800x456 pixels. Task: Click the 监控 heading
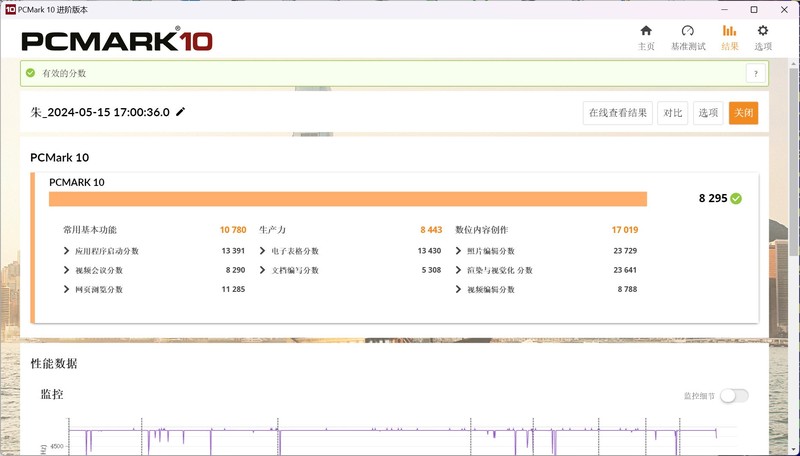[x=52, y=394]
